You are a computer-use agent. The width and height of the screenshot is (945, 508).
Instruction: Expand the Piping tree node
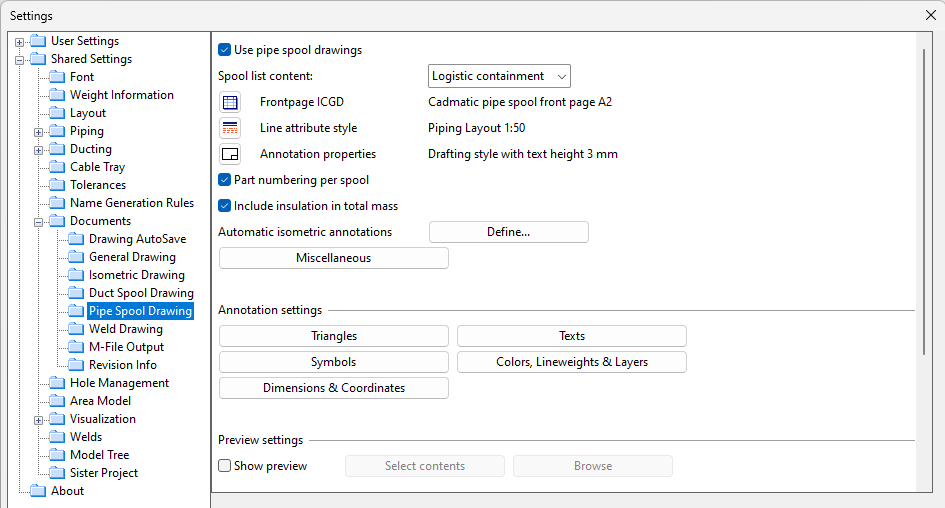[x=39, y=131]
